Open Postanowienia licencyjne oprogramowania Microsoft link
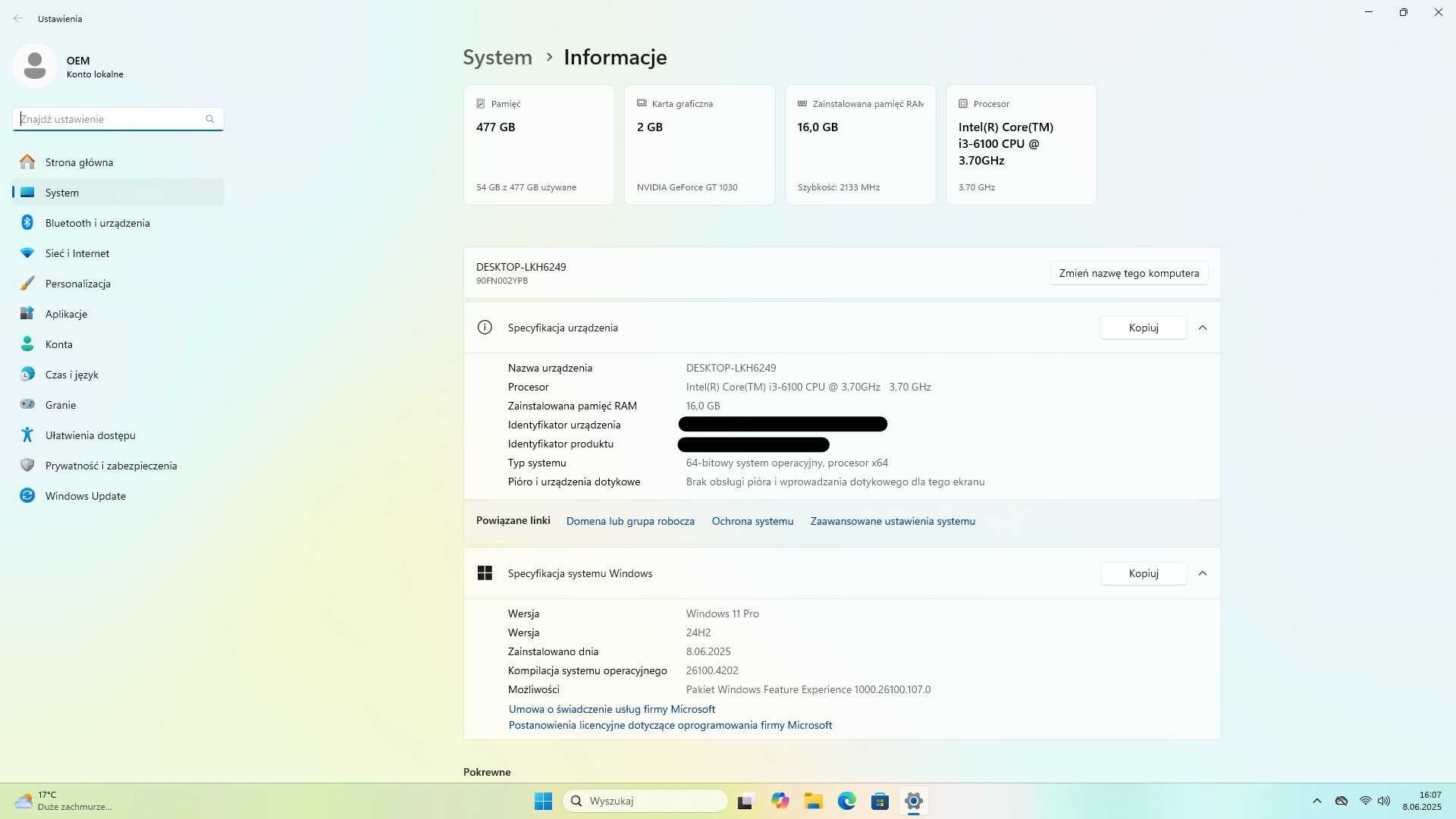The height and width of the screenshot is (819, 1456). [x=670, y=725]
